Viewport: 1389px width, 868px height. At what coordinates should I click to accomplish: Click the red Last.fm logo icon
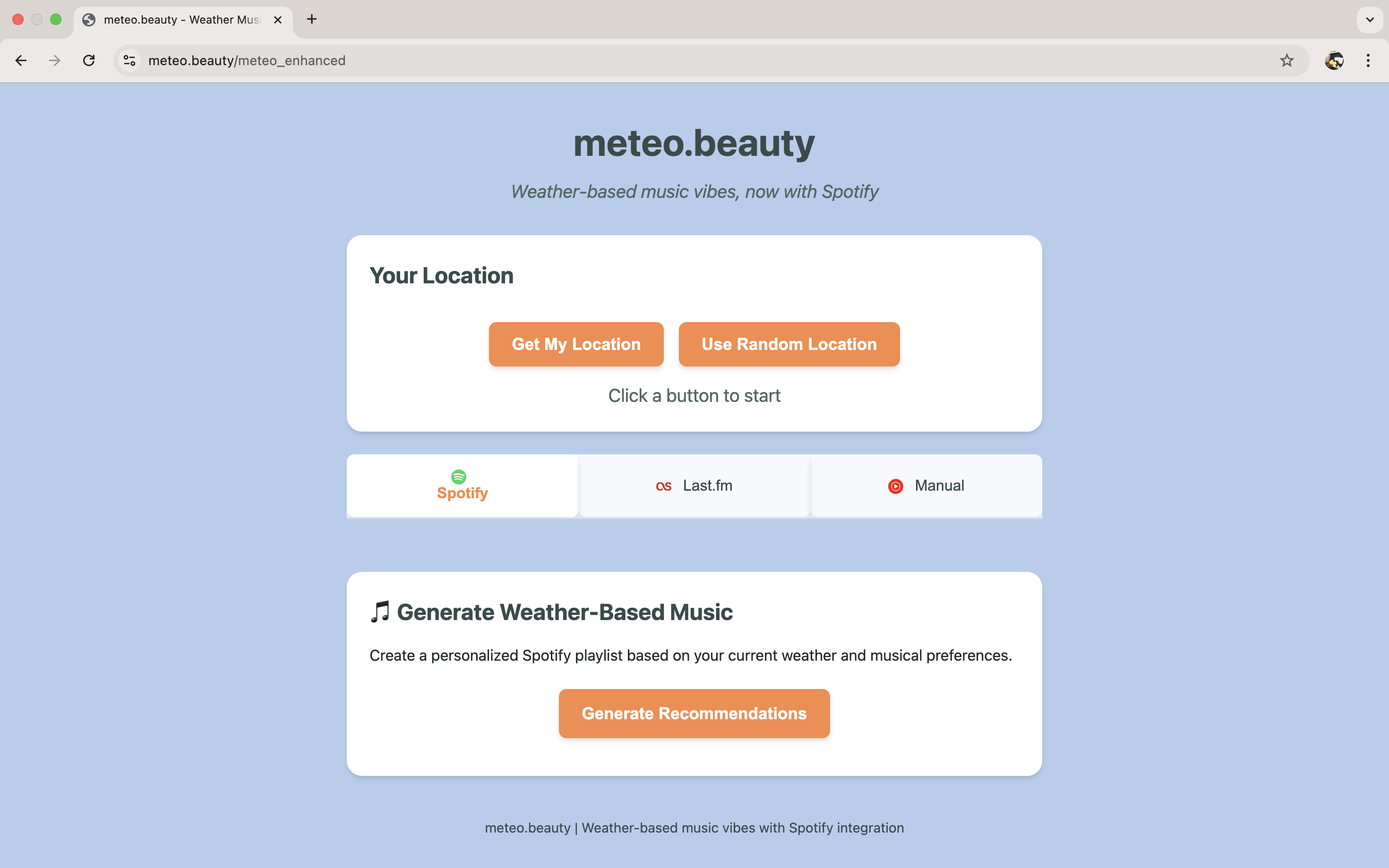664,486
